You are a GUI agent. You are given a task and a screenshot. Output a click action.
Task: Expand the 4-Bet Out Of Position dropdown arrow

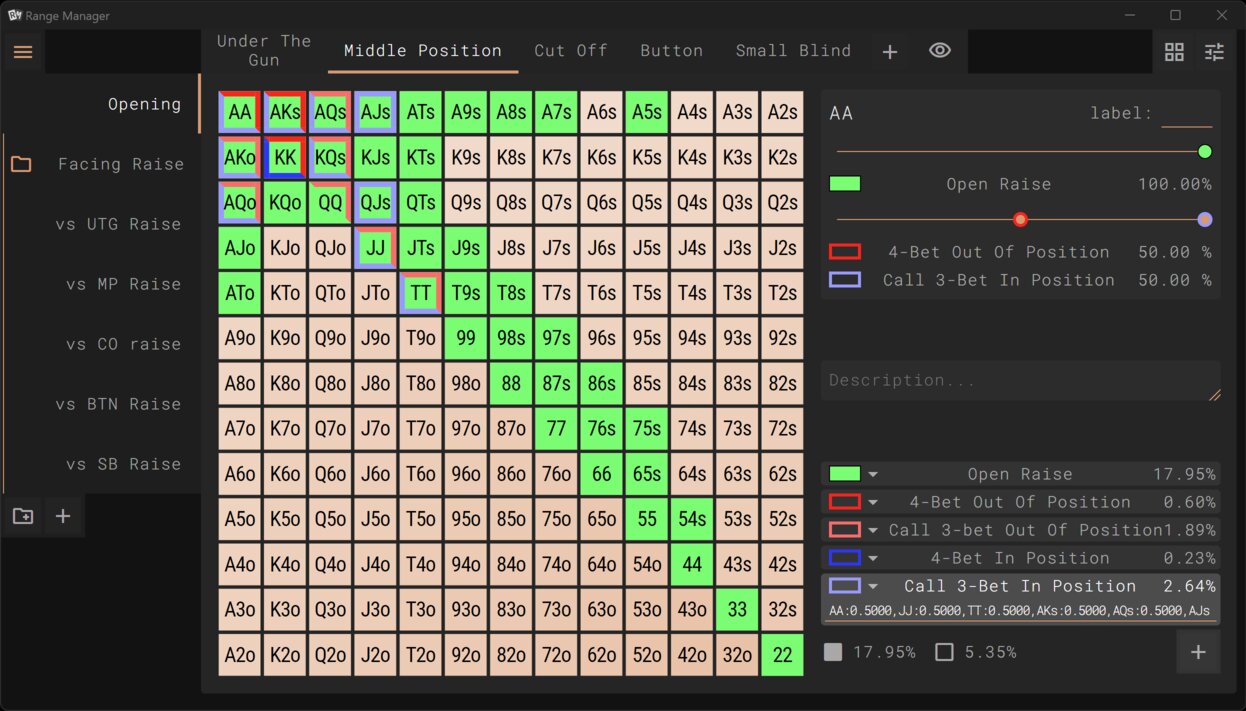tap(873, 503)
